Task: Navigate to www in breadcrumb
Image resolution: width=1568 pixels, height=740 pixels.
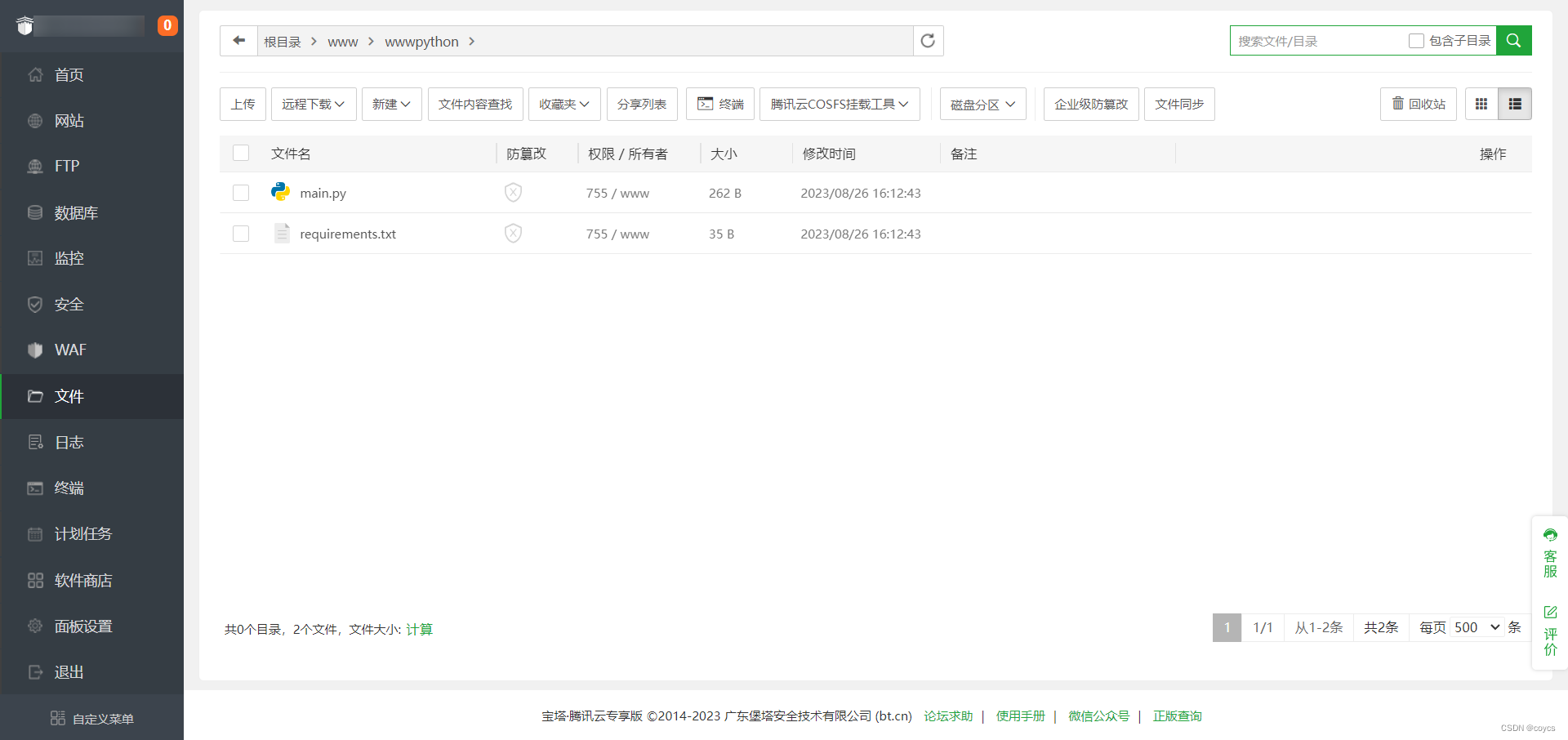Action: click(x=343, y=42)
